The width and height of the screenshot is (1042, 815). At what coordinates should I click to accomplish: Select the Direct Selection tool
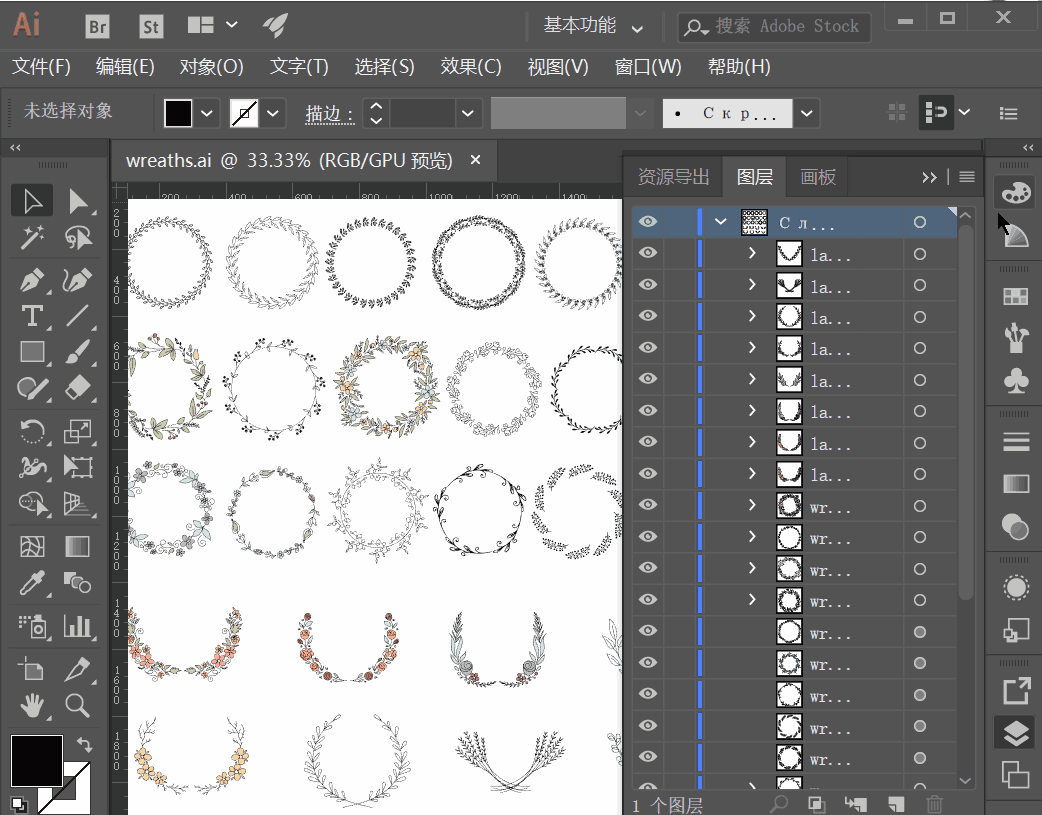pos(78,201)
